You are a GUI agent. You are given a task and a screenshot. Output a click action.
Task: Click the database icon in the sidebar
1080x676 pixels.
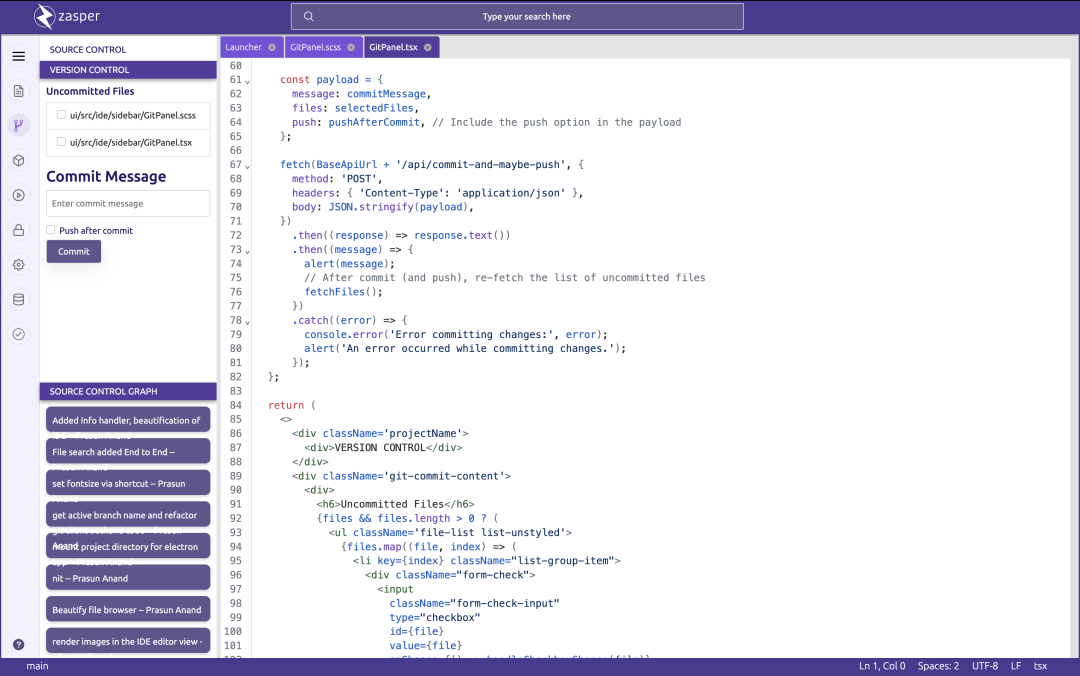coord(18,299)
